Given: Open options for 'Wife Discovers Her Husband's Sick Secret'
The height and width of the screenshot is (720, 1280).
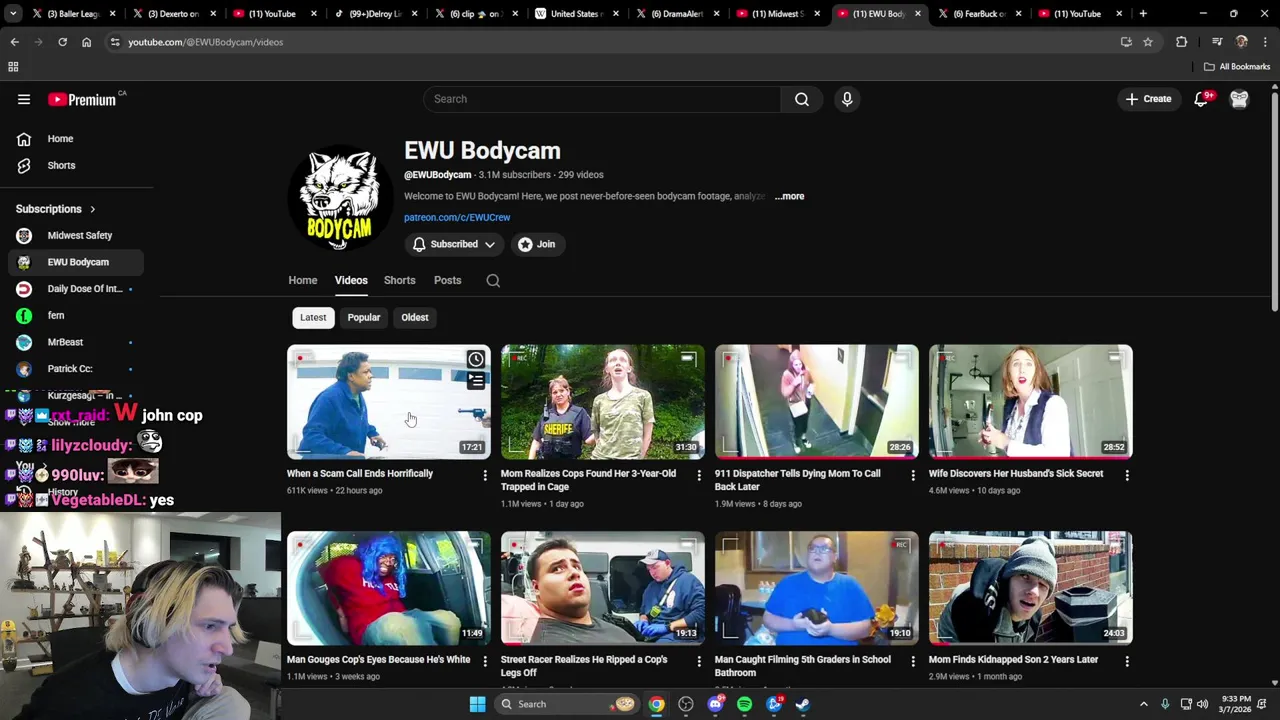Looking at the screenshot, I should [x=1127, y=475].
